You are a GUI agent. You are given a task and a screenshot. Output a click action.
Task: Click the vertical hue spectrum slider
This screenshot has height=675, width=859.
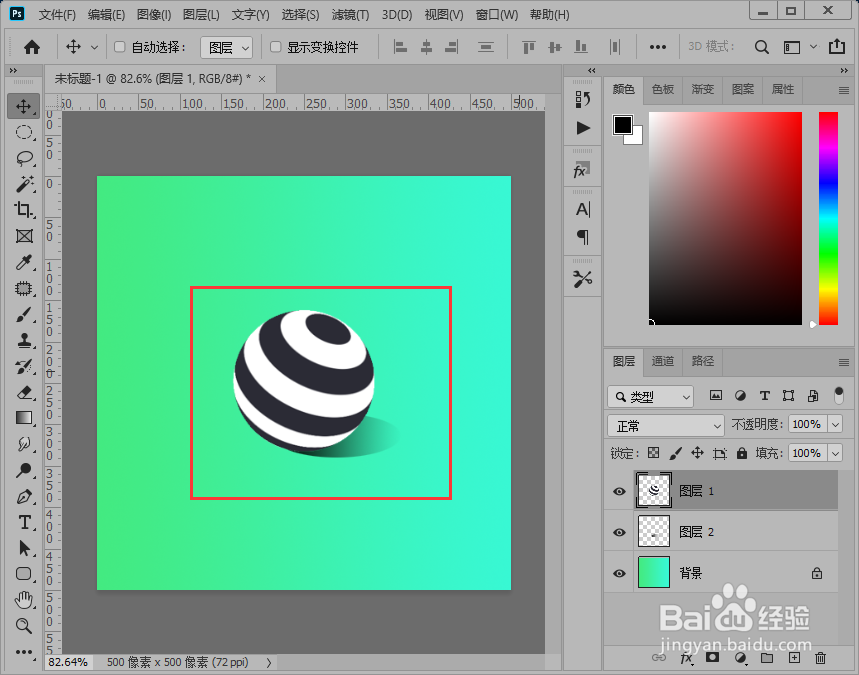pos(828,219)
